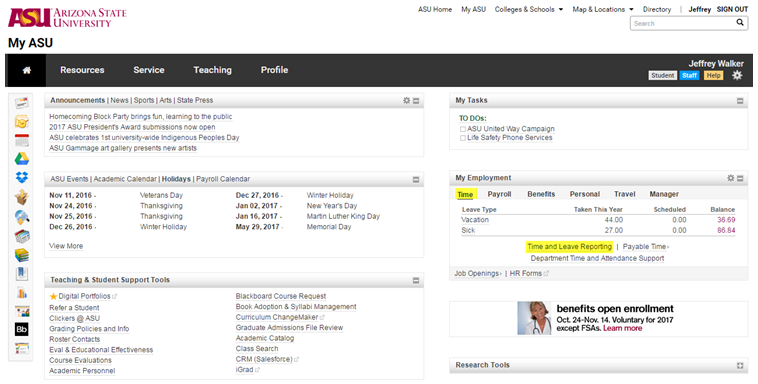Viewport: 758px width, 384px height.
Task: Open the Resources menu
Action: pyautogui.click(x=82, y=70)
